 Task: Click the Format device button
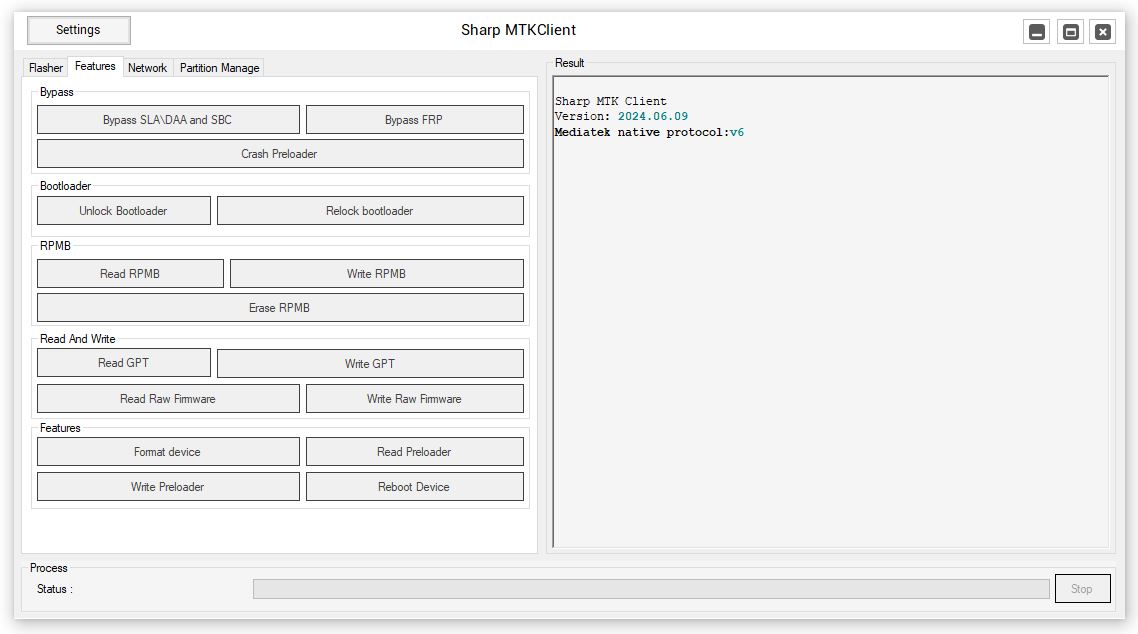point(168,452)
